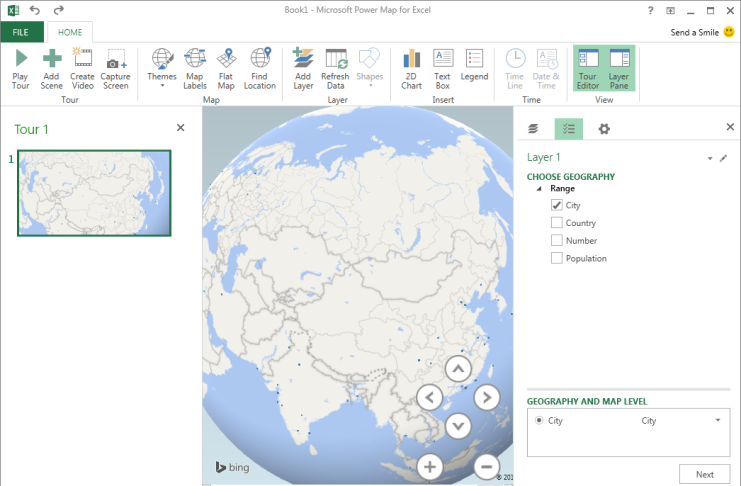Click the smiley face icon
Viewport: 741px width, 486px height.
[x=729, y=32]
